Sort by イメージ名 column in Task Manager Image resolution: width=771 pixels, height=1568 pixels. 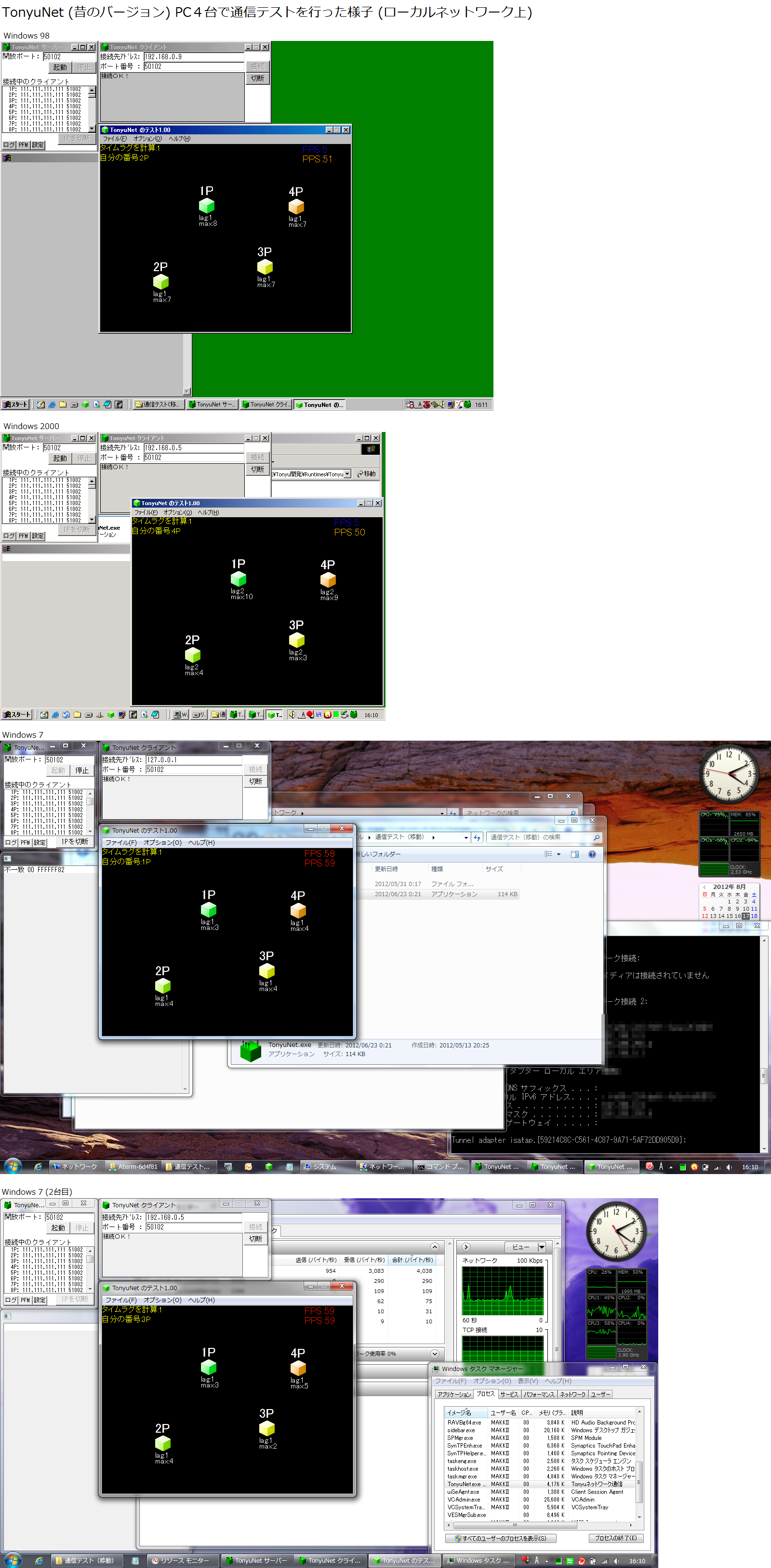tap(466, 1412)
